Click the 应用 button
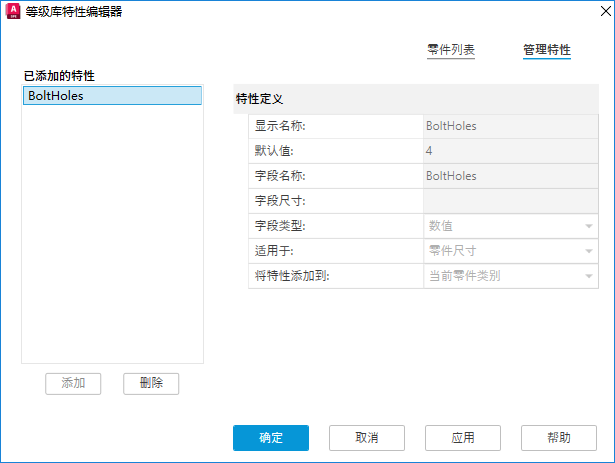Screen dimensions: 615x463 tap(462, 438)
